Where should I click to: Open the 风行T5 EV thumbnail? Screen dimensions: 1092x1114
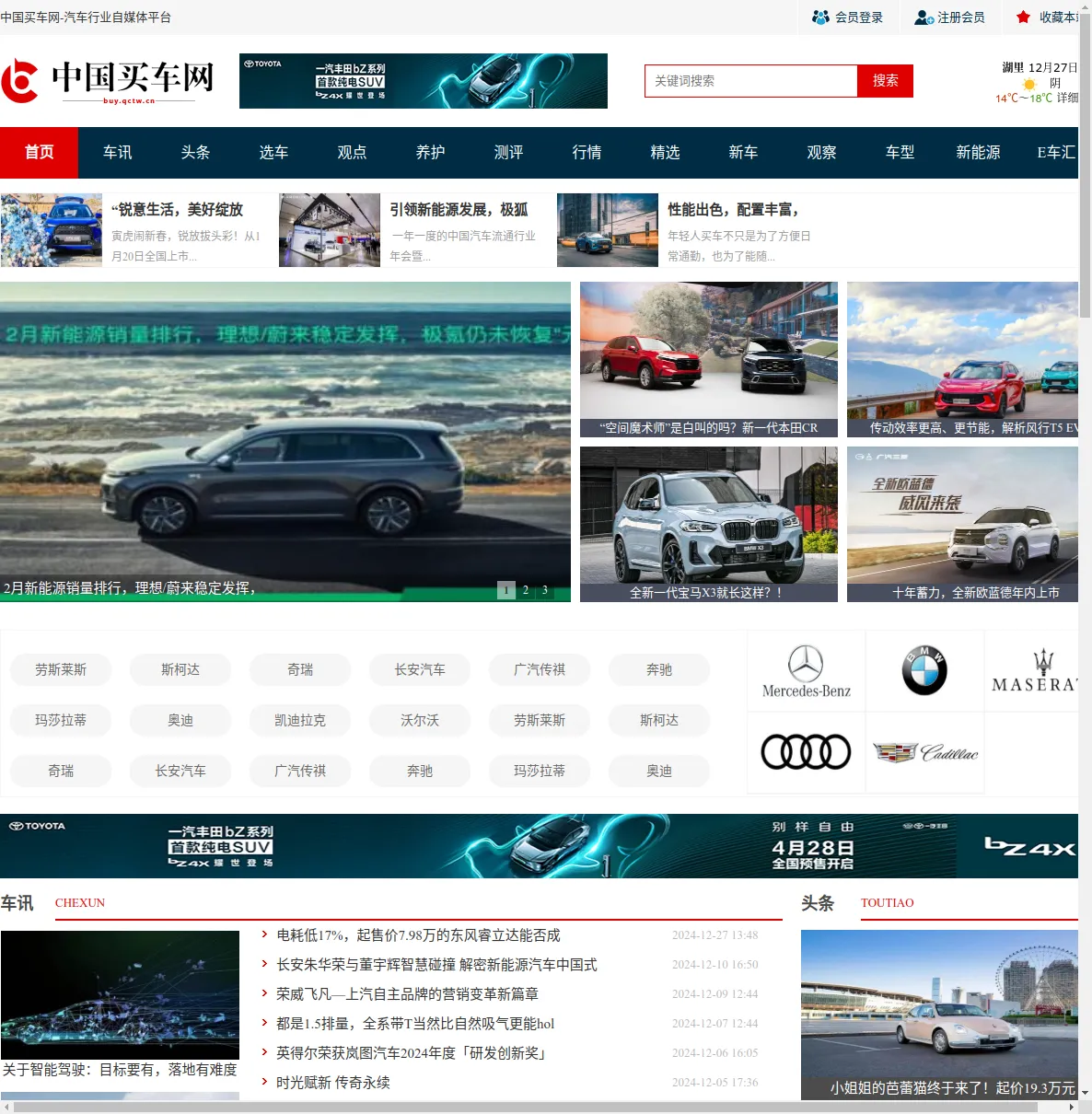coord(962,359)
